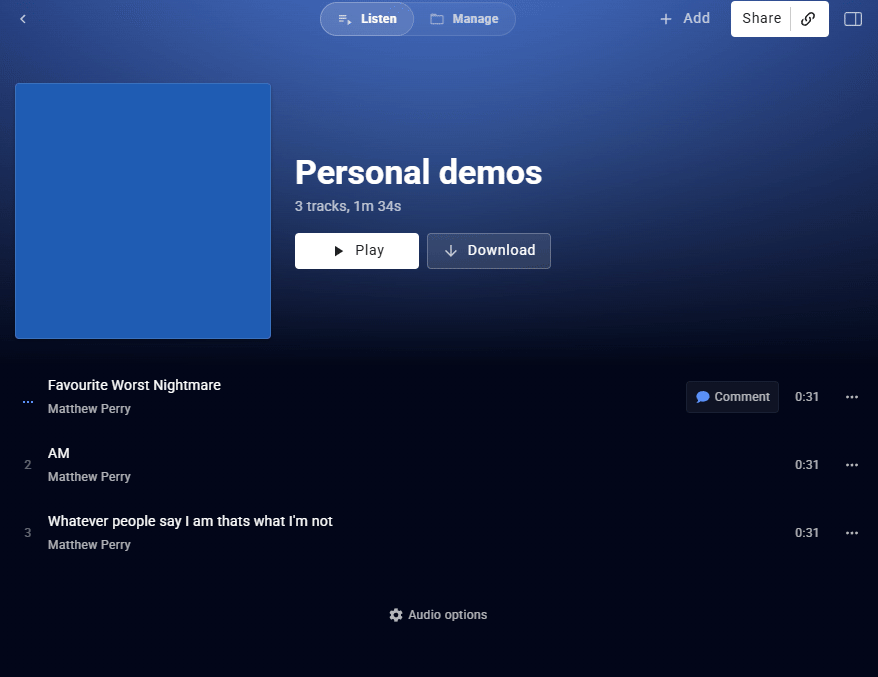Click track number 2 beside AM
The width and height of the screenshot is (878, 677).
click(x=27, y=465)
